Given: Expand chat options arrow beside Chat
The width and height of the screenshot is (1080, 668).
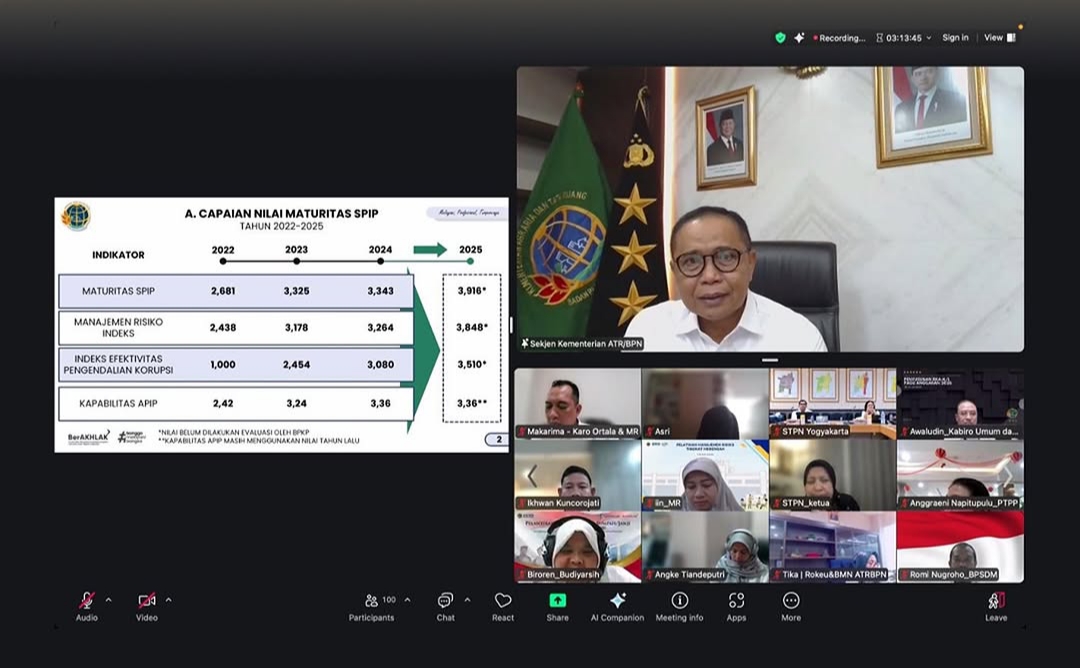Looking at the screenshot, I should tap(467, 600).
